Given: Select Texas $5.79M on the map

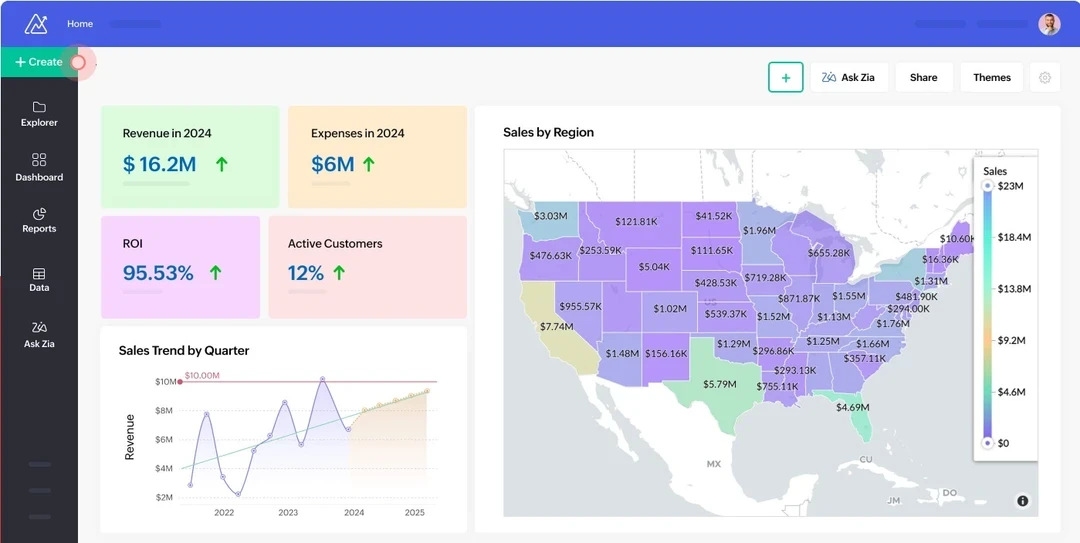Looking at the screenshot, I should (720, 383).
